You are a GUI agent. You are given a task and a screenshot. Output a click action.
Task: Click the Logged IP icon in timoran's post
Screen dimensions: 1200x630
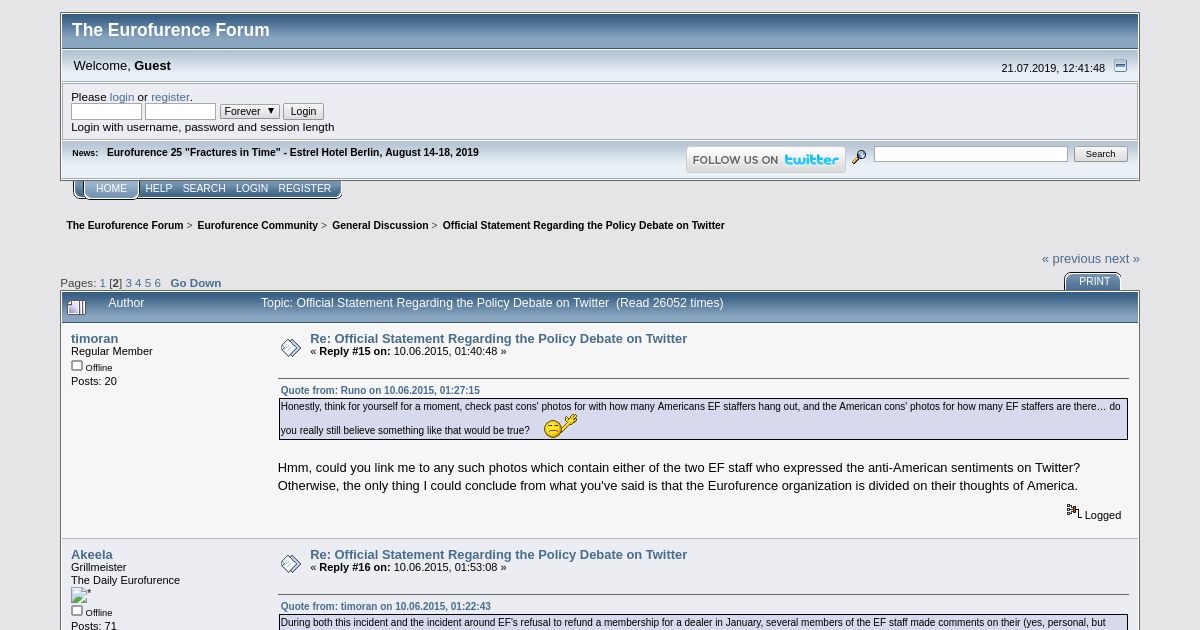point(1073,511)
